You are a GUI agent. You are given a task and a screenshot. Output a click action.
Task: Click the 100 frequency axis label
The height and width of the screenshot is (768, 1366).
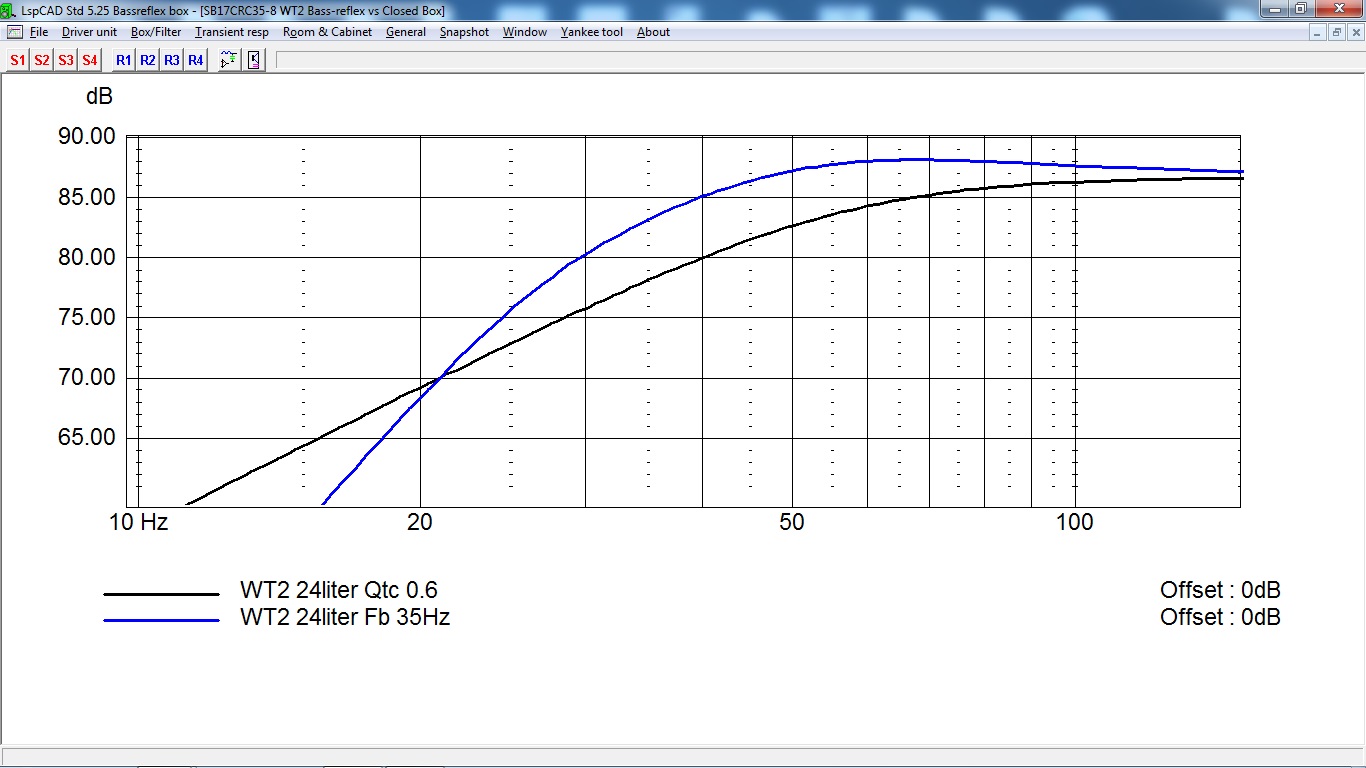point(1075,522)
